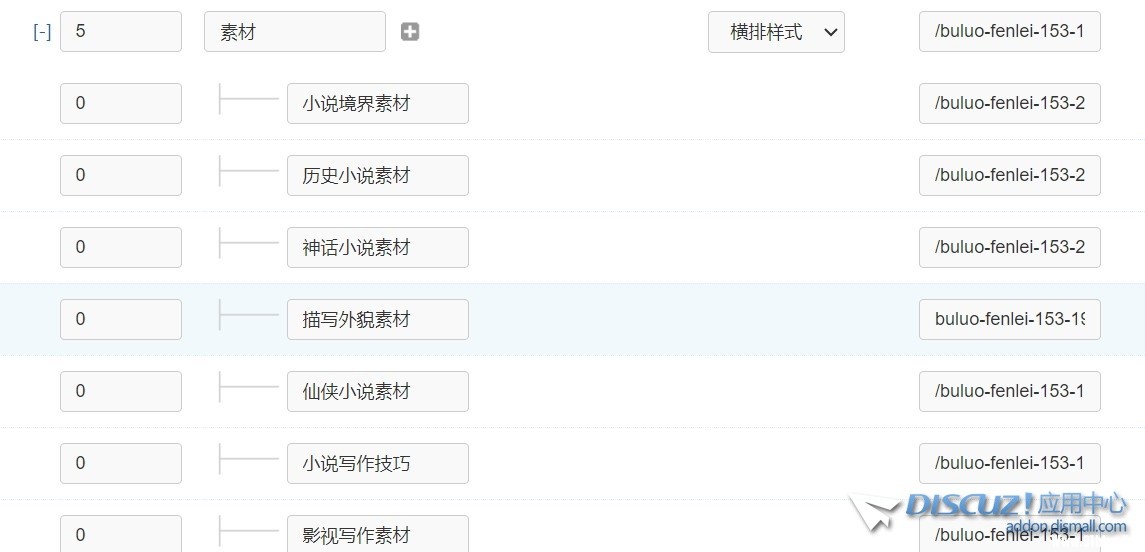Select the 历史小说素材 name field
The width and height of the screenshot is (1145, 552).
(377, 176)
